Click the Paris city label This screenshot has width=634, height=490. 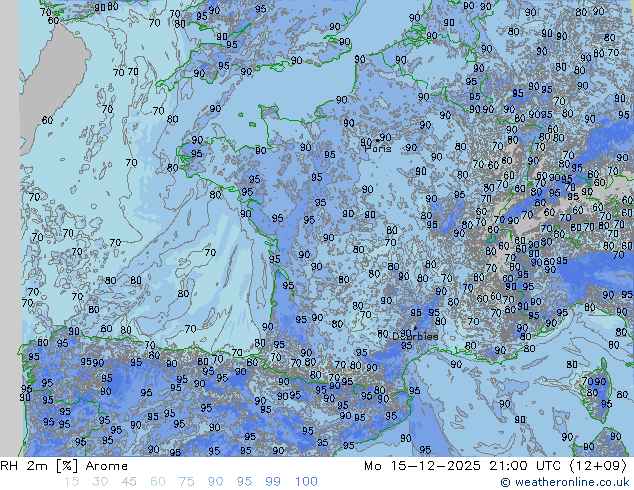pyautogui.click(x=378, y=148)
